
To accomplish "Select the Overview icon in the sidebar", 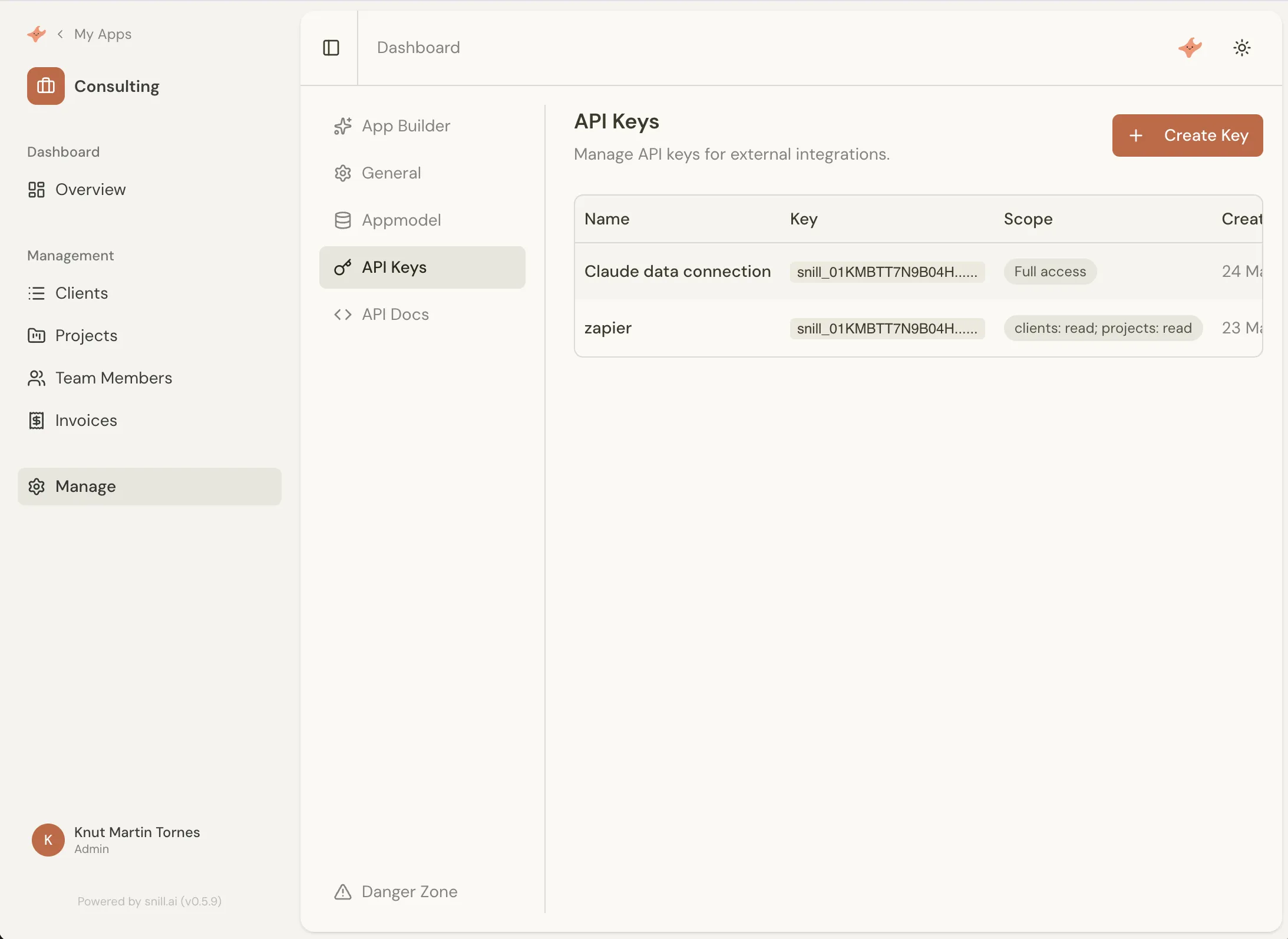I will click(x=37, y=189).
